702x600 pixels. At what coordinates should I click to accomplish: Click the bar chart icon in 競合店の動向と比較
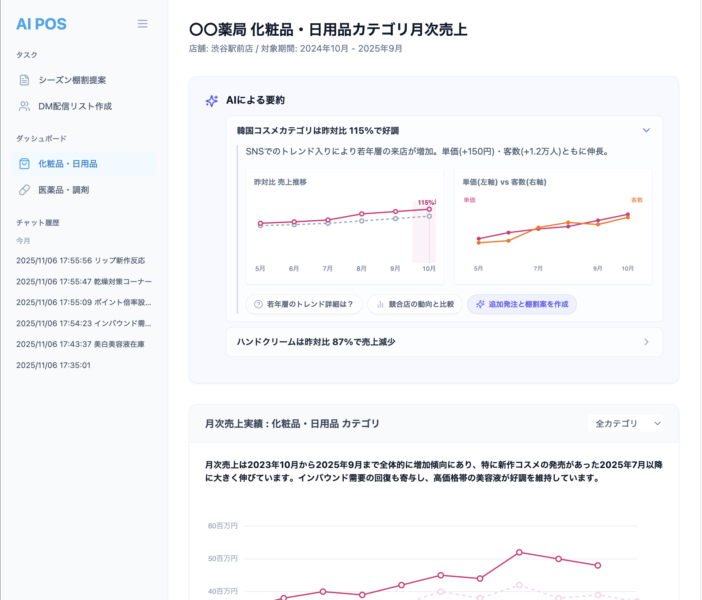[381, 304]
